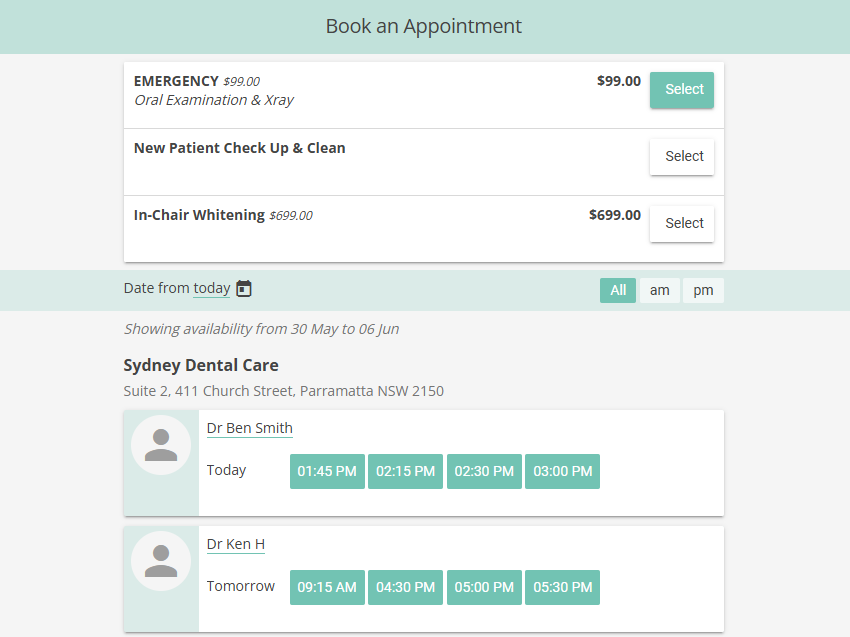Click Dr Ken H's profile avatar

pyautogui.click(x=161, y=561)
